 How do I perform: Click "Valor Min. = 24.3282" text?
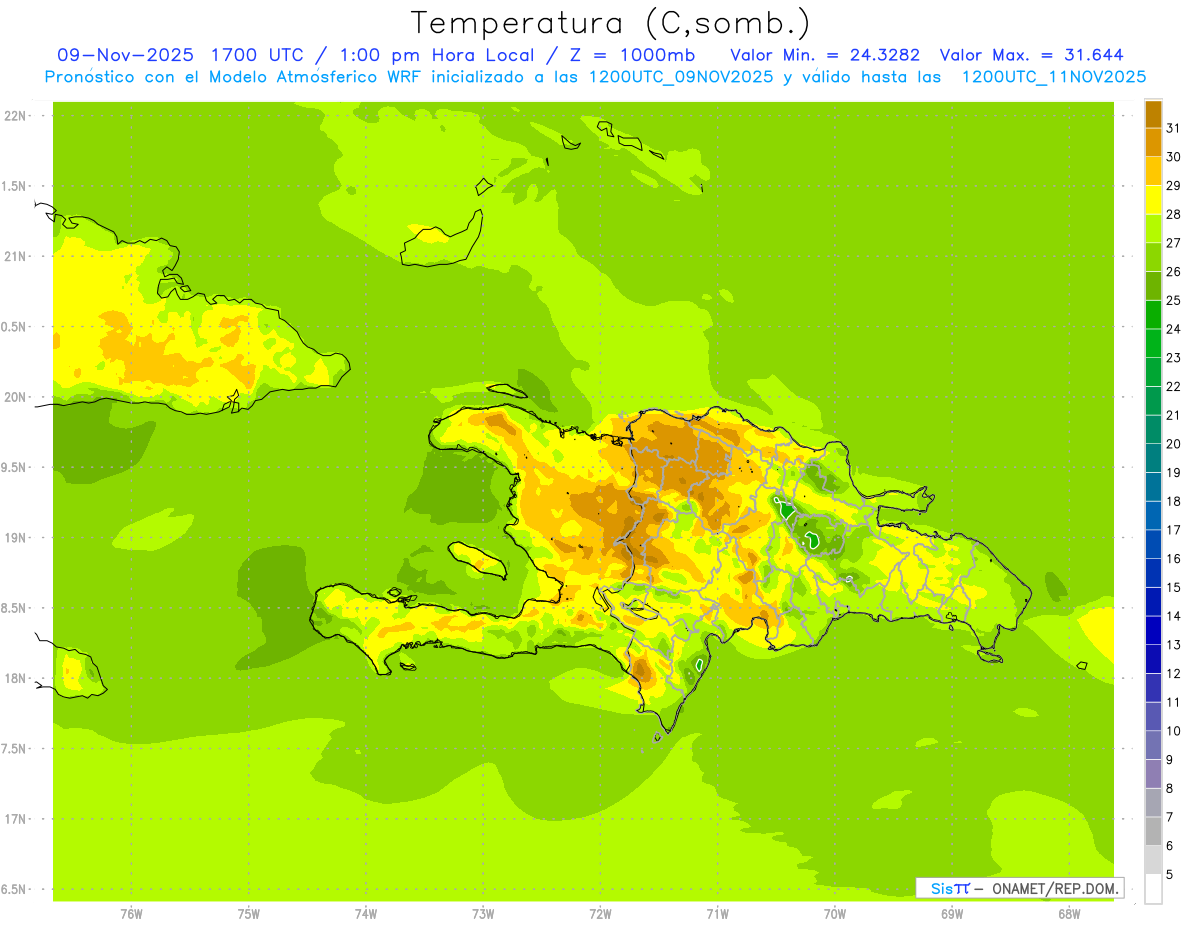825,55
